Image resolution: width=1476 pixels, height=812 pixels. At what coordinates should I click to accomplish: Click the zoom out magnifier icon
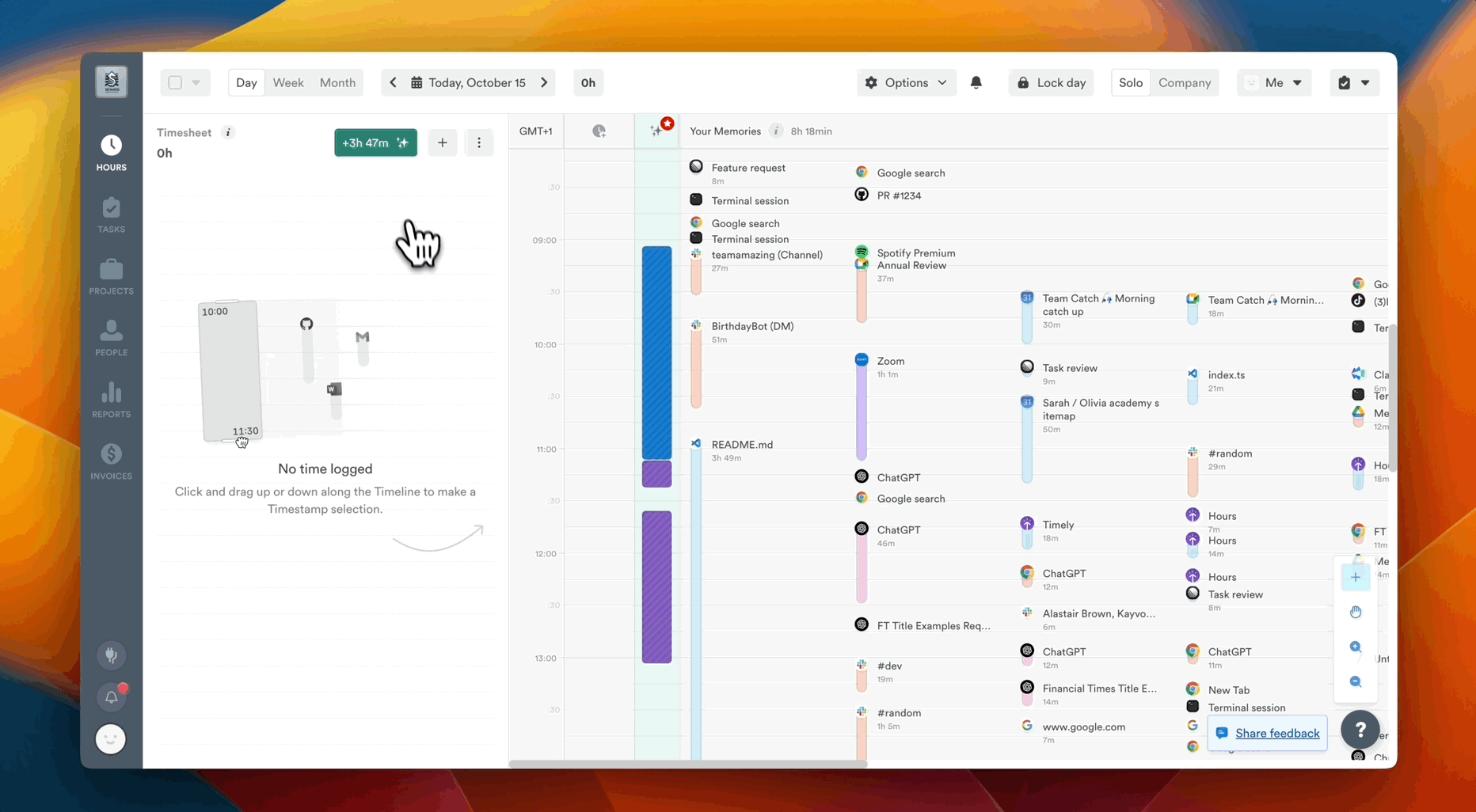[x=1355, y=681]
